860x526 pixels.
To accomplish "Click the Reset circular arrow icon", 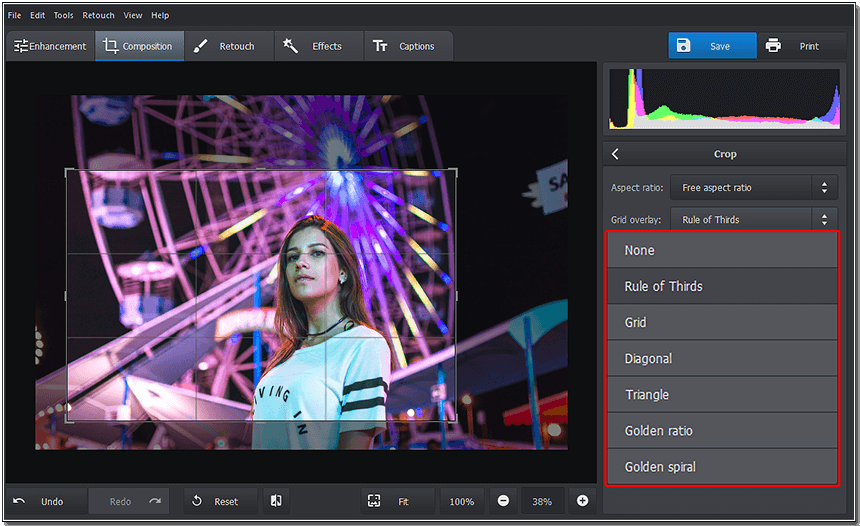I will 197,501.
